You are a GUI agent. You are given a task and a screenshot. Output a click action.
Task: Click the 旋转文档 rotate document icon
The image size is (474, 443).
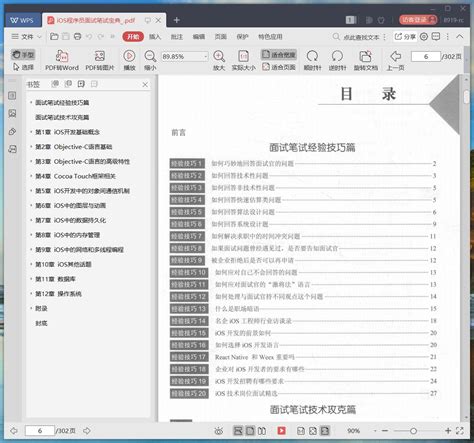click(x=366, y=56)
